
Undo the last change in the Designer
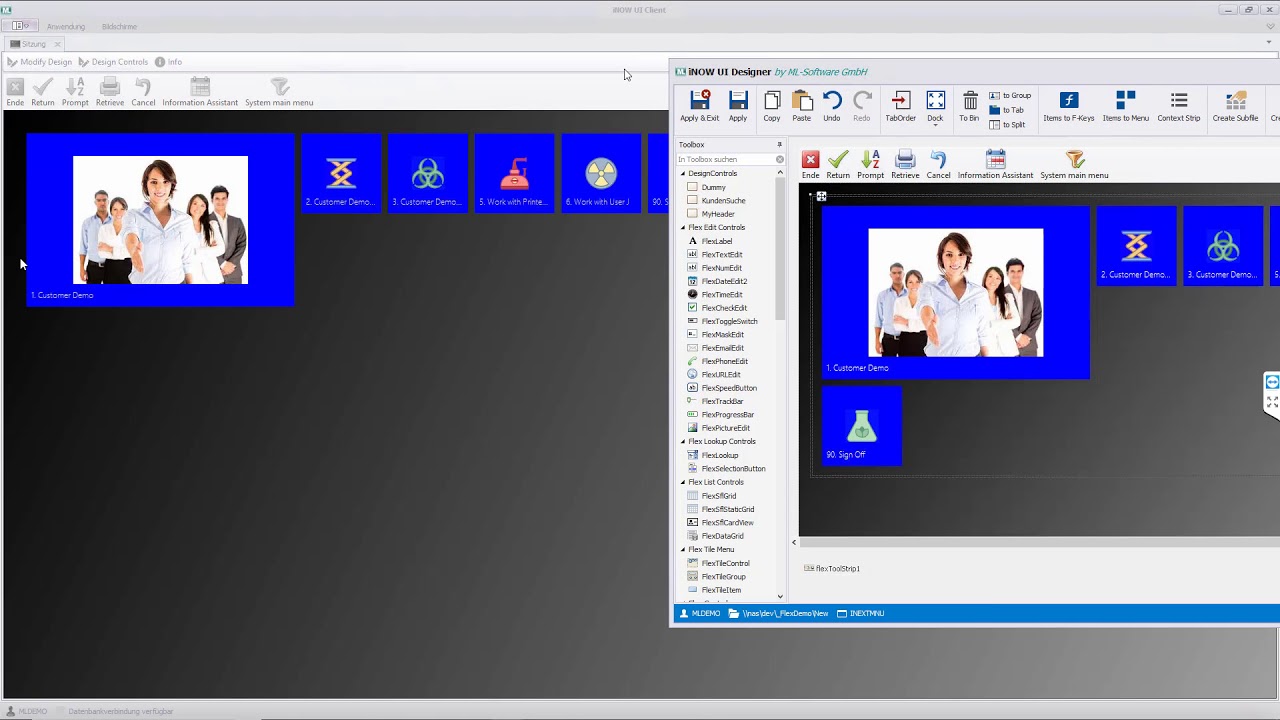(x=832, y=106)
